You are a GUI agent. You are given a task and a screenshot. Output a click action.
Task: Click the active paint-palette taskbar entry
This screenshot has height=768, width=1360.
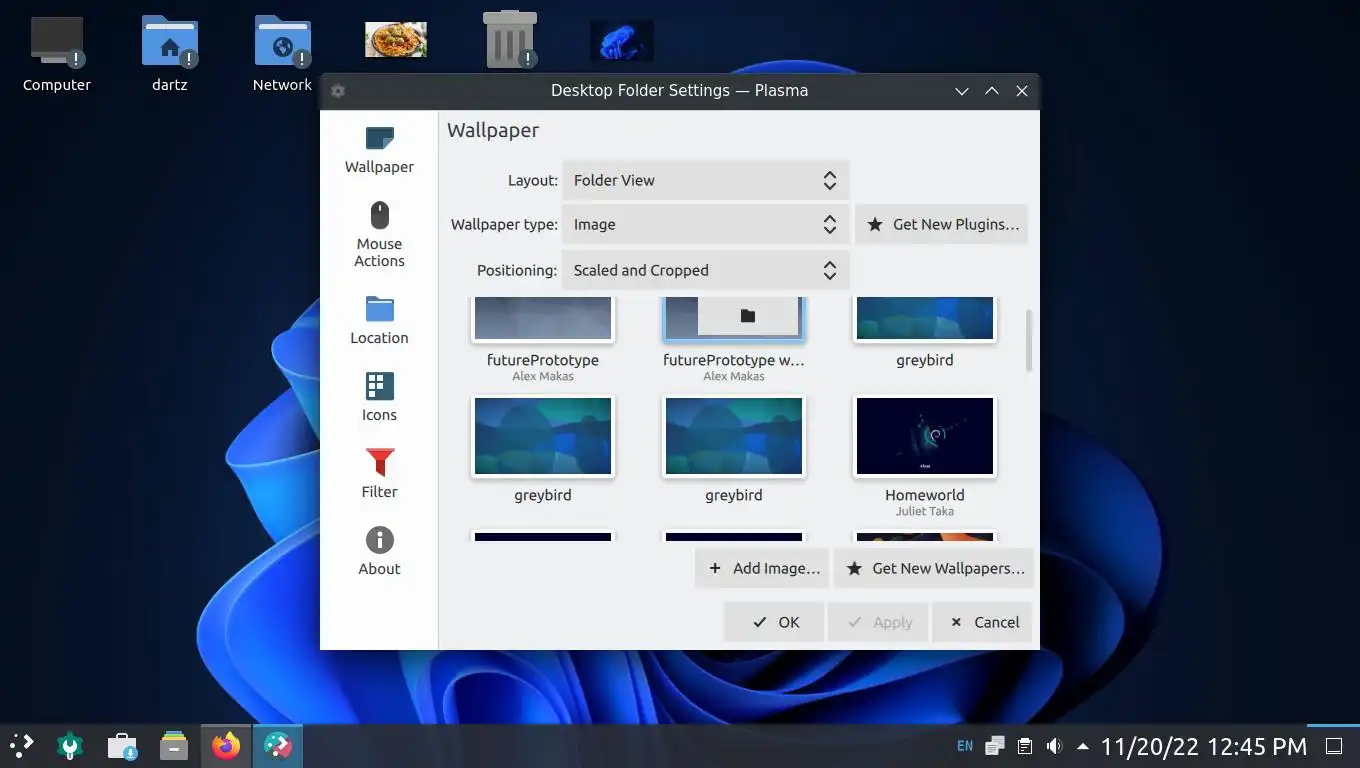pyautogui.click(x=277, y=745)
